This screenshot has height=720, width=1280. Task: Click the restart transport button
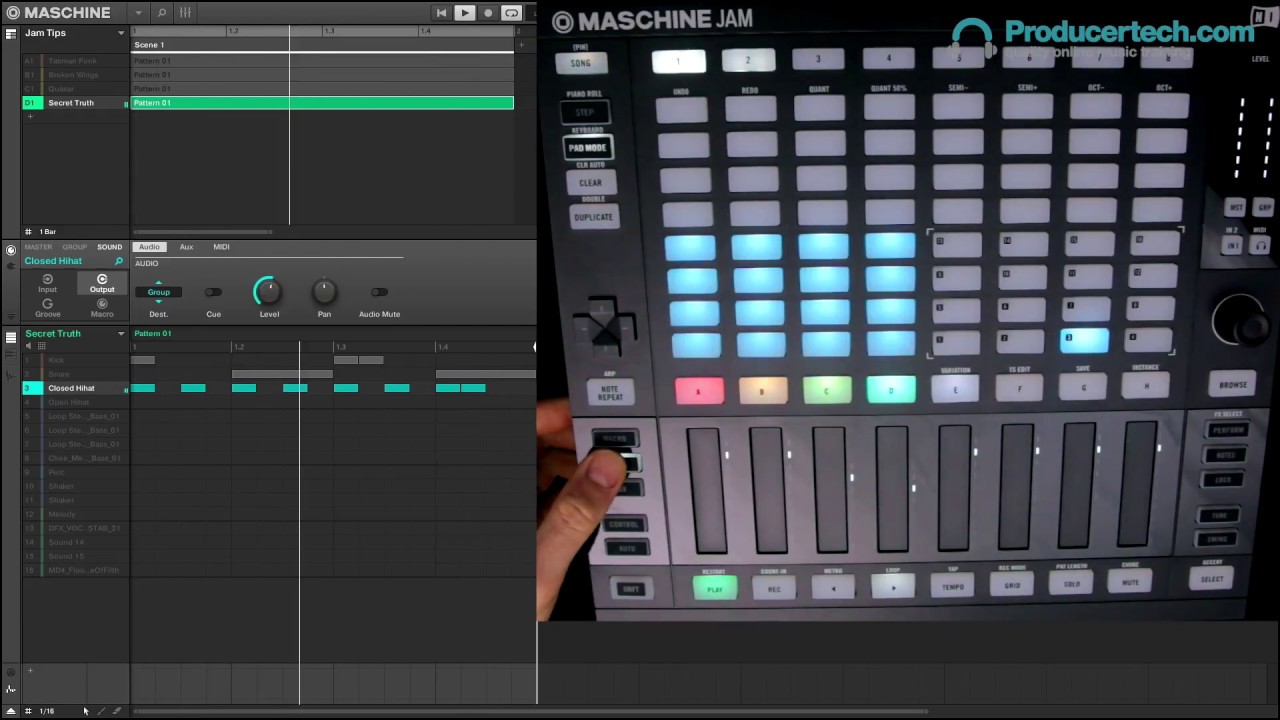coord(441,13)
